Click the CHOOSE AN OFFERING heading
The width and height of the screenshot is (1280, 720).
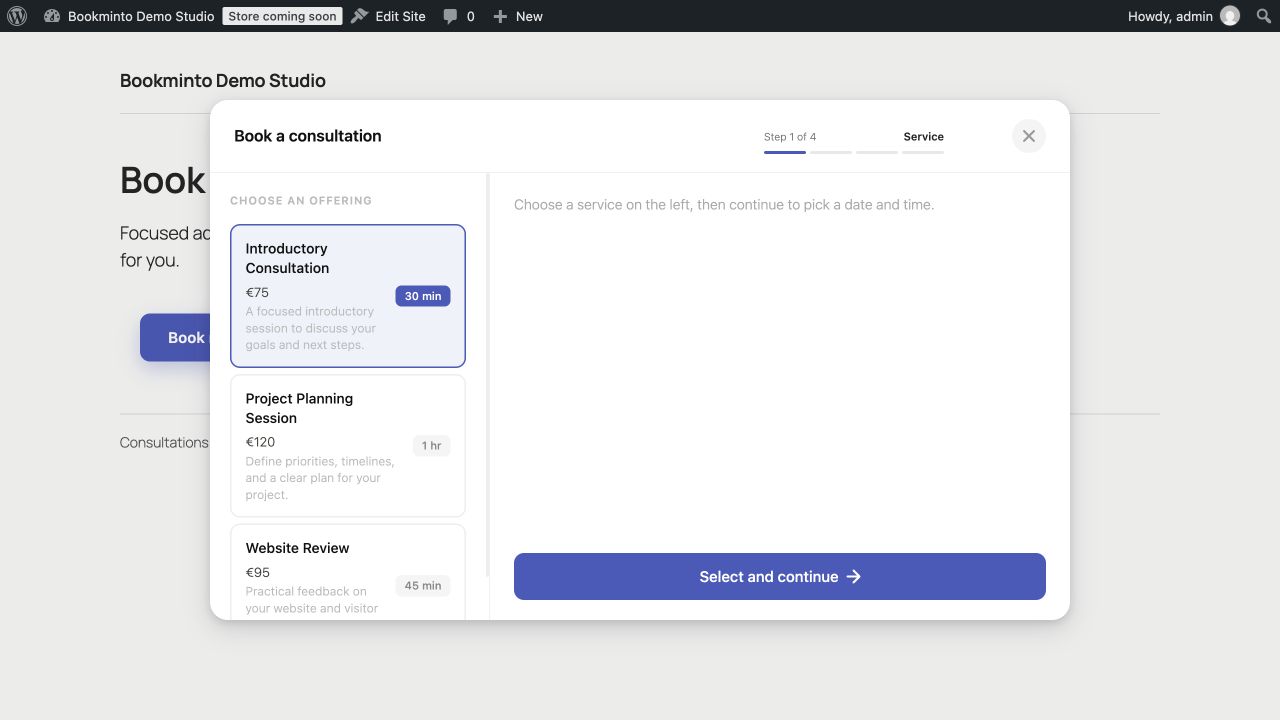pos(301,201)
